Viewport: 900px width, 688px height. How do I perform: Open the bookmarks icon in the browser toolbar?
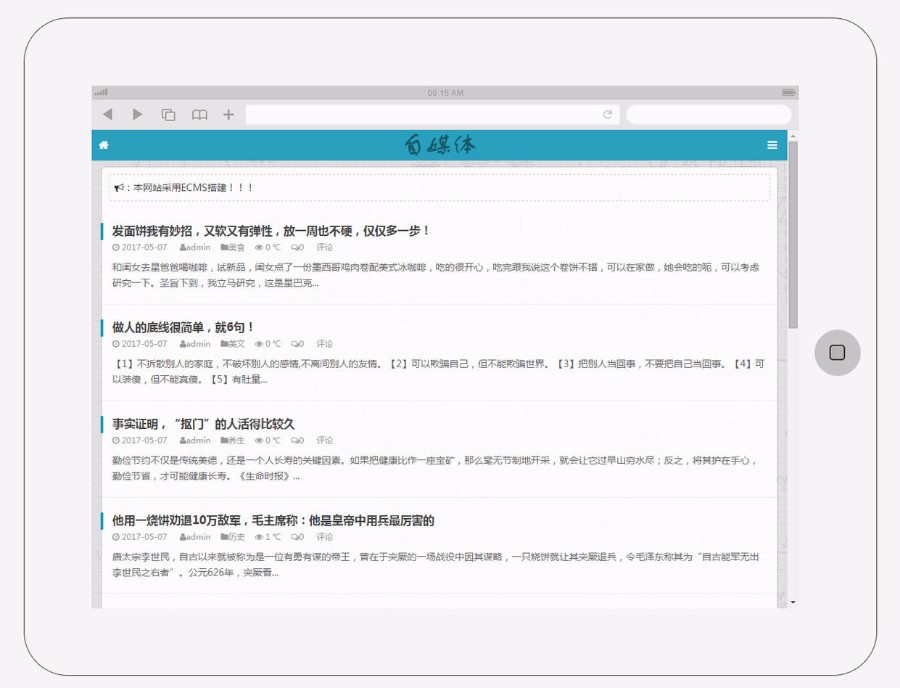[199, 114]
